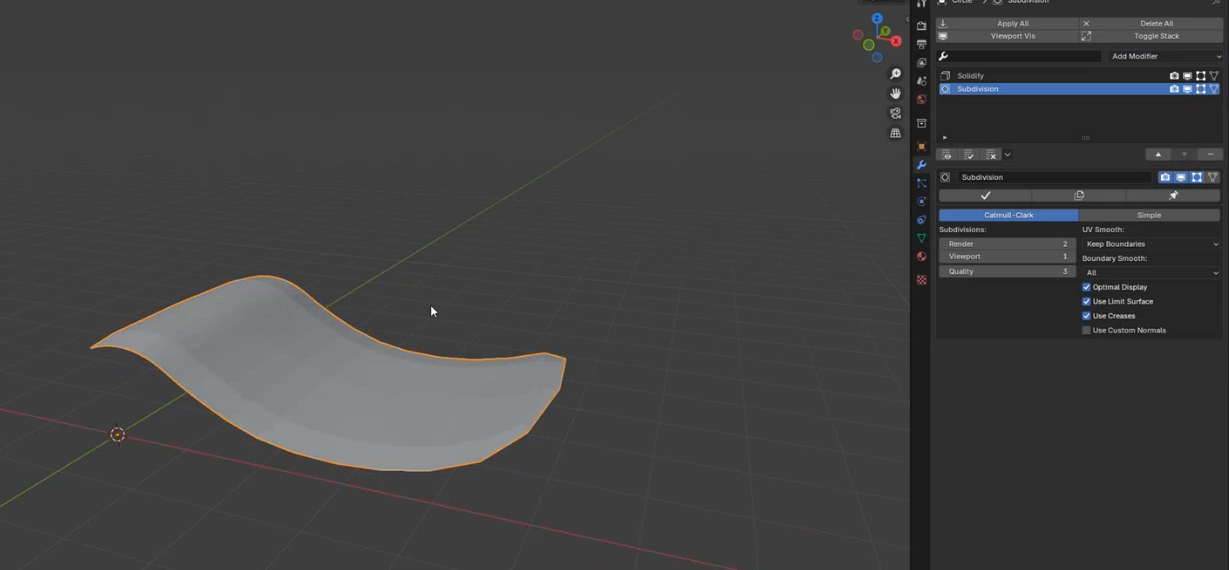
Task: Click the Toggle Stack button
Action: point(1150,36)
